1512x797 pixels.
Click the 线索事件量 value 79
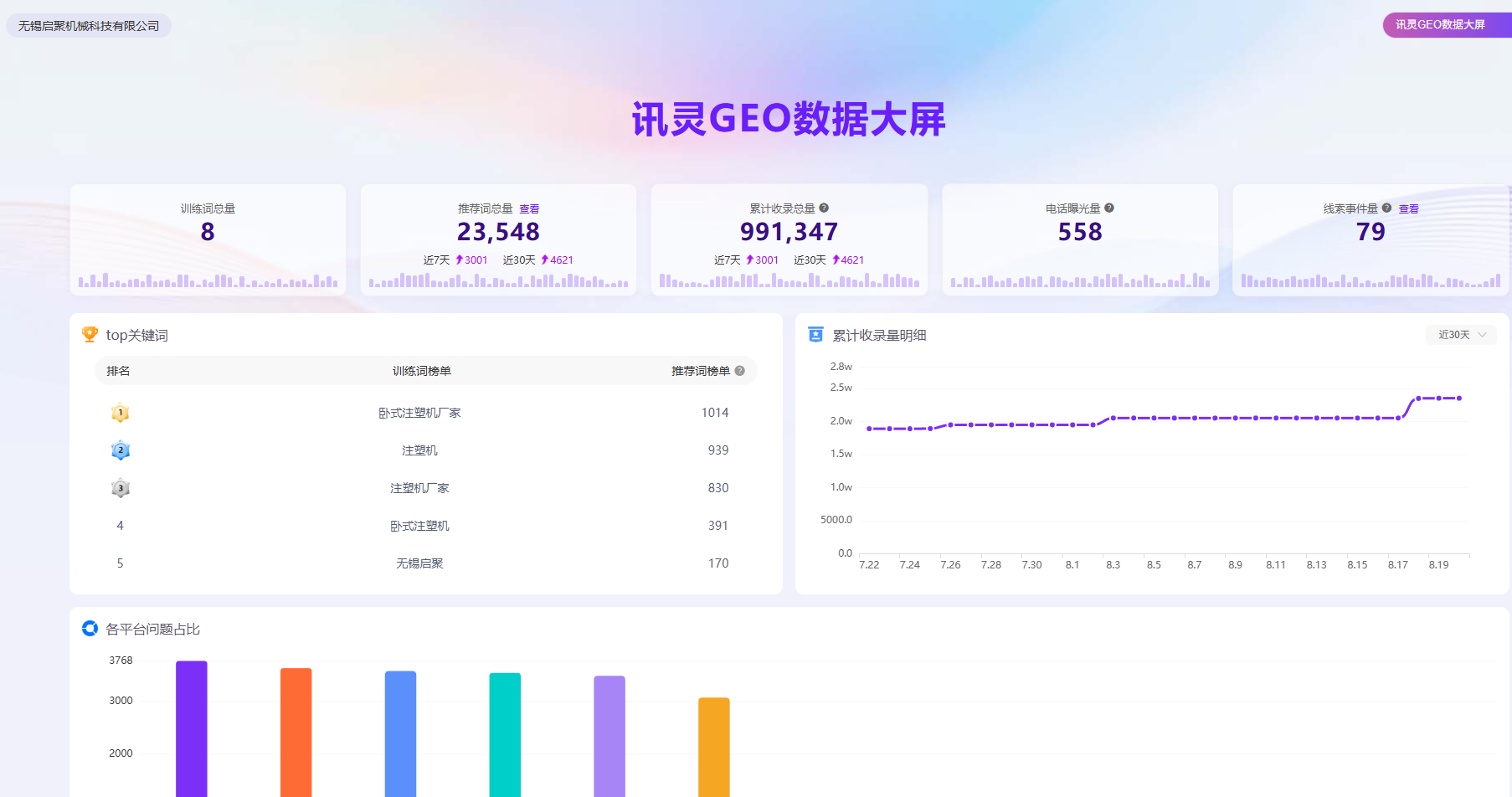click(x=1371, y=232)
